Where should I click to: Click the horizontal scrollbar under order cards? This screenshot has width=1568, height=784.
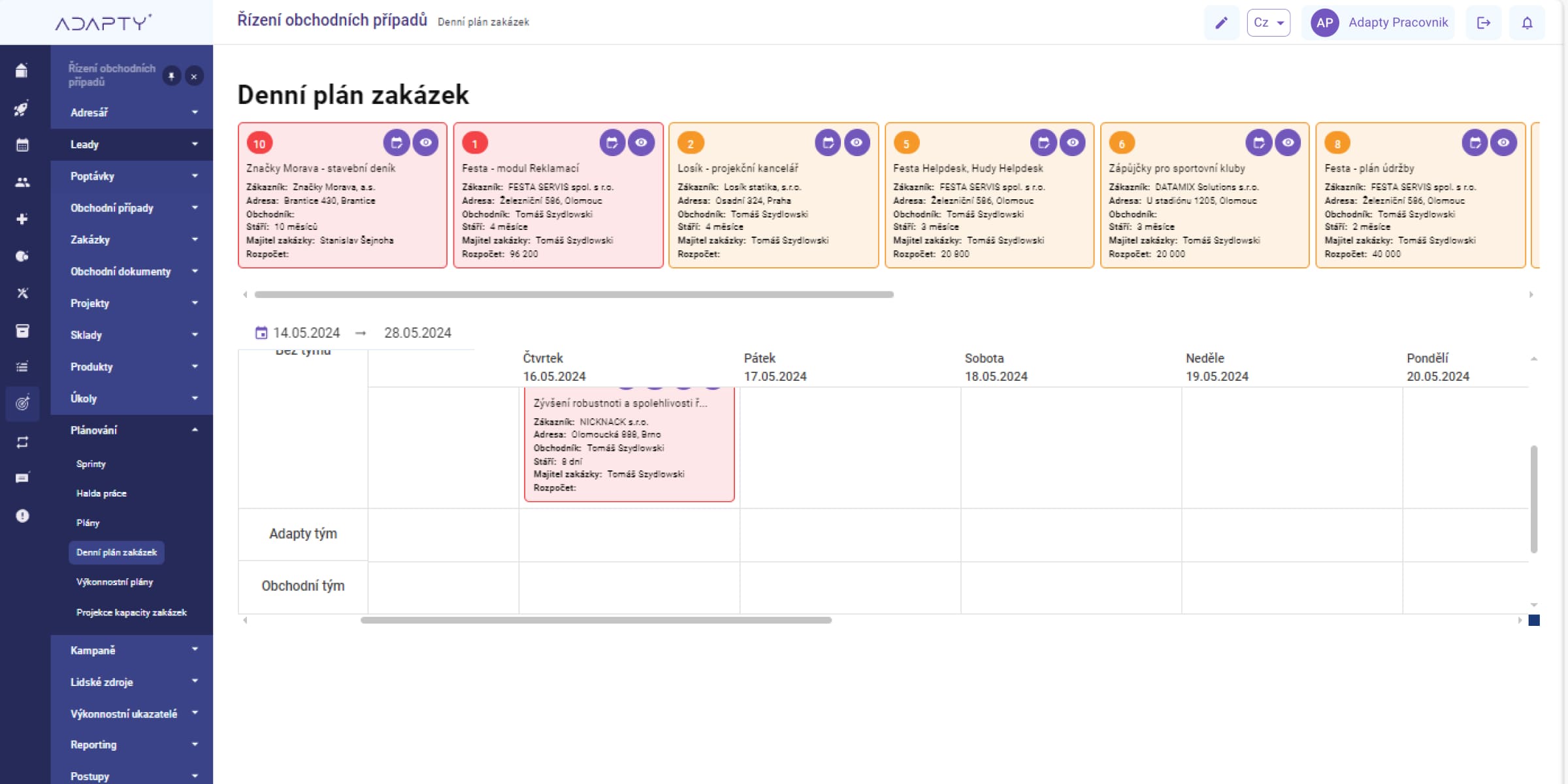(x=574, y=295)
